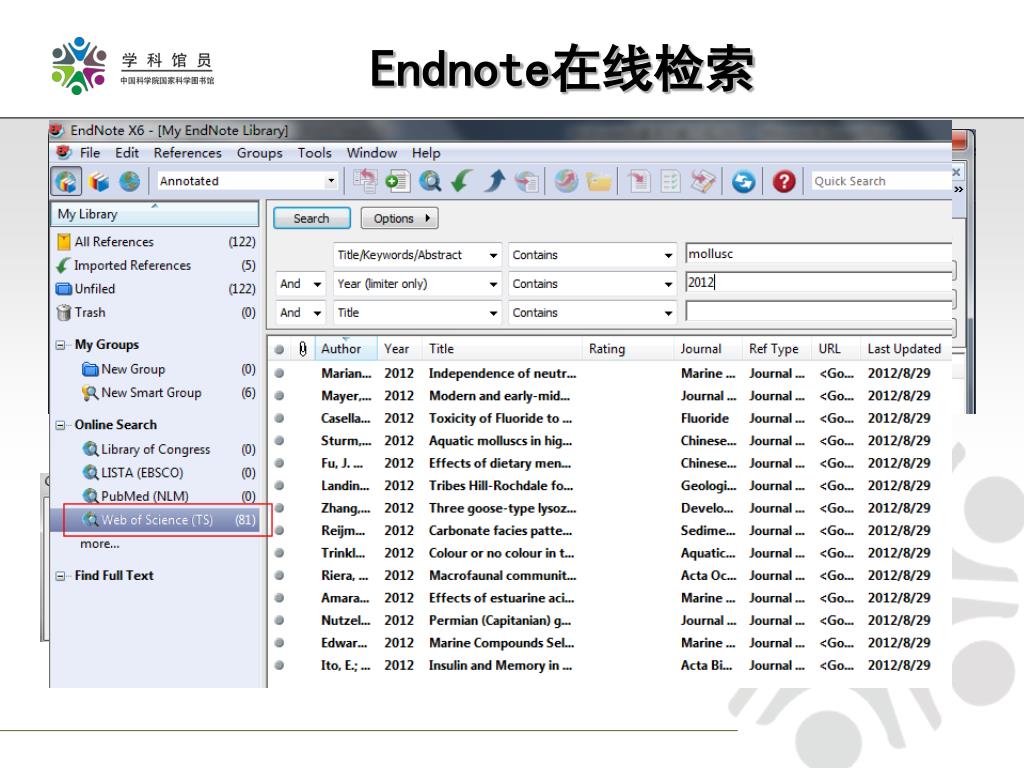Open the Edit menu
The width and height of the screenshot is (1024, 768).
[x=127, y=153]
